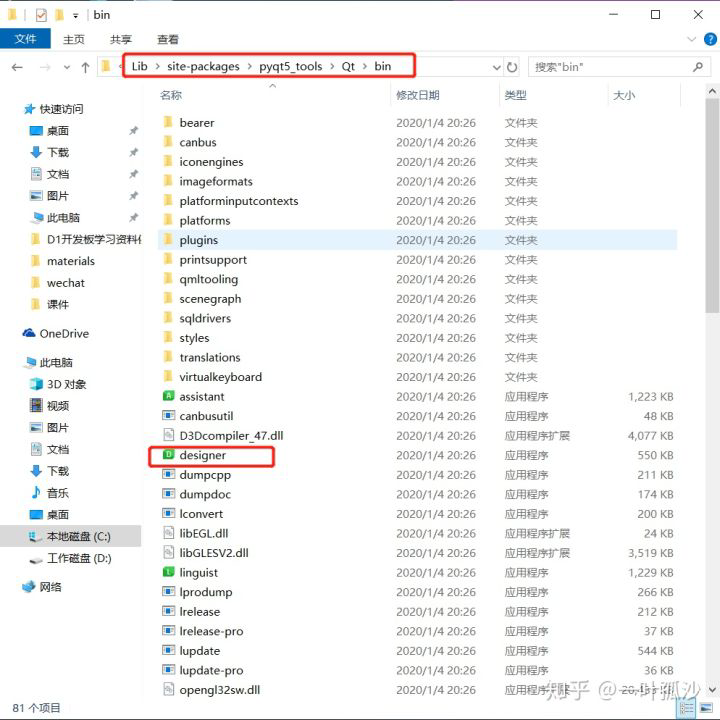
Task: Open recent locations dropdown arrow
Action: click(x=67, y=68)
